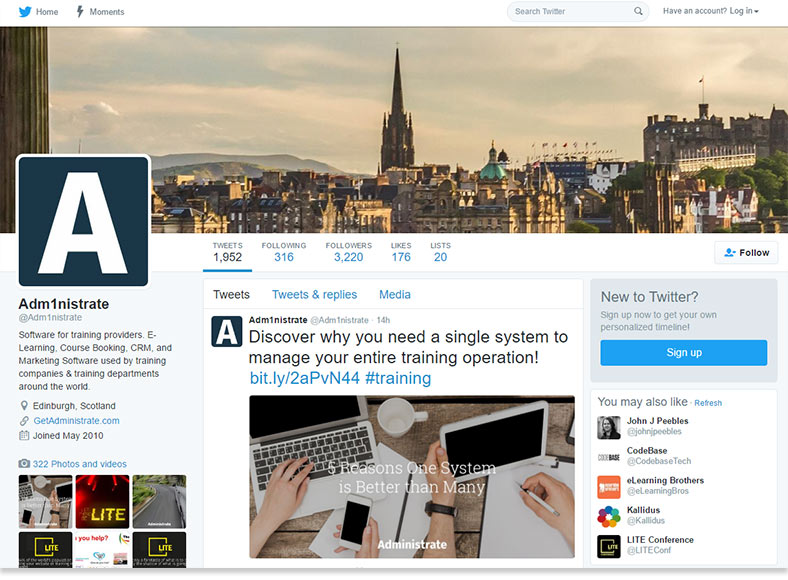This screenshot has width=788, height=580.
Task: Click the Edinburgh, Scotland location text
Action: [x=74, y=406]
